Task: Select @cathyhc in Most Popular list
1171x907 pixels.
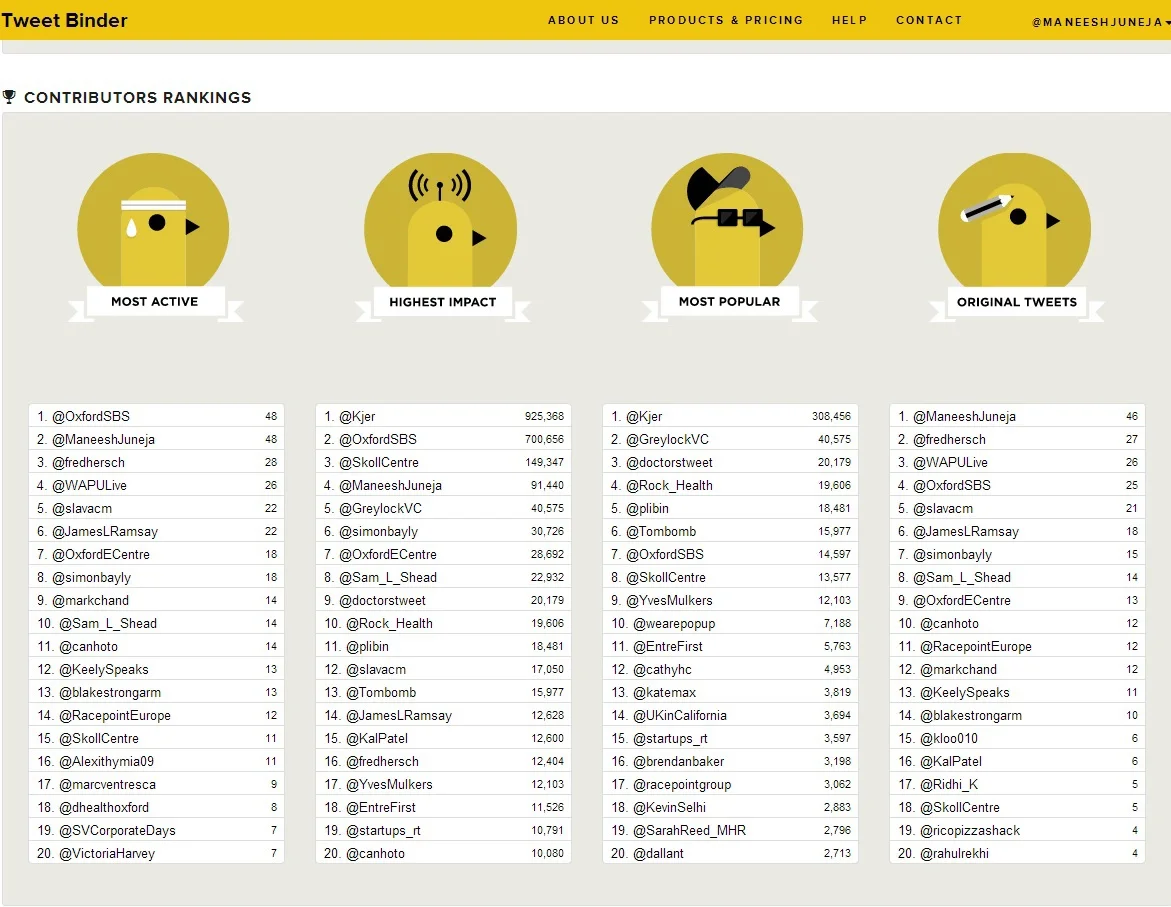Action: coord(662,669)
